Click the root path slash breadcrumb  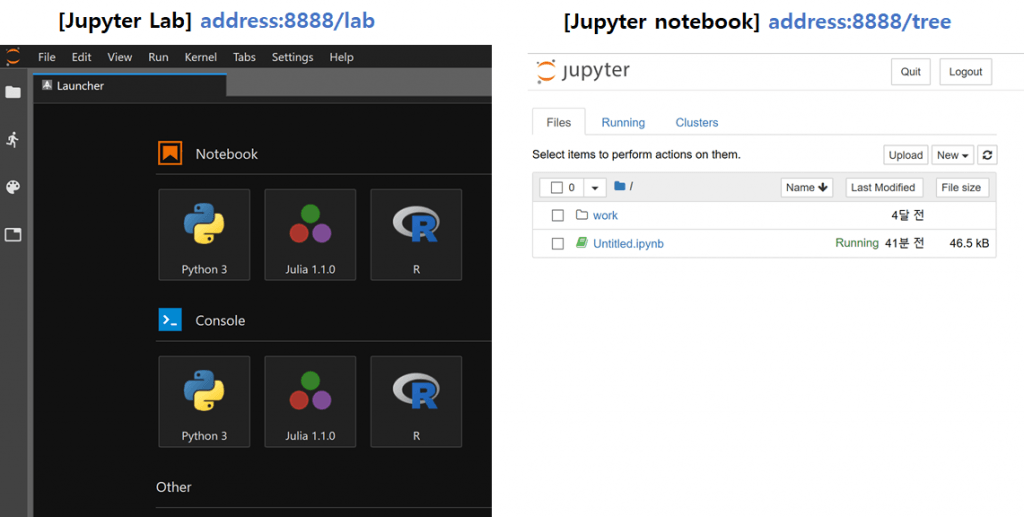pos(631,187)
